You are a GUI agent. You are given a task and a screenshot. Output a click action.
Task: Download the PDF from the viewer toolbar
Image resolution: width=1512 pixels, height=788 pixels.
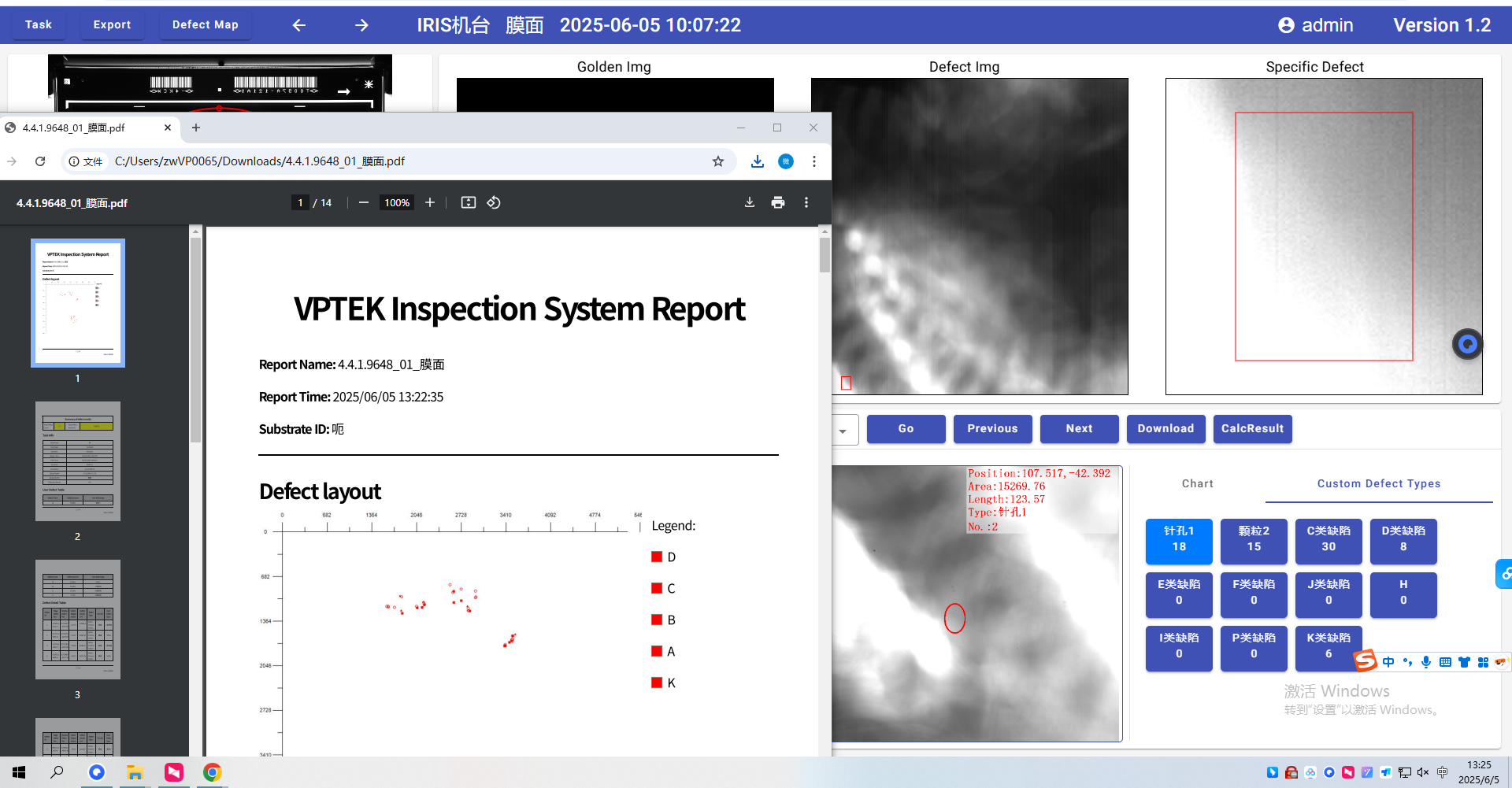750,202
